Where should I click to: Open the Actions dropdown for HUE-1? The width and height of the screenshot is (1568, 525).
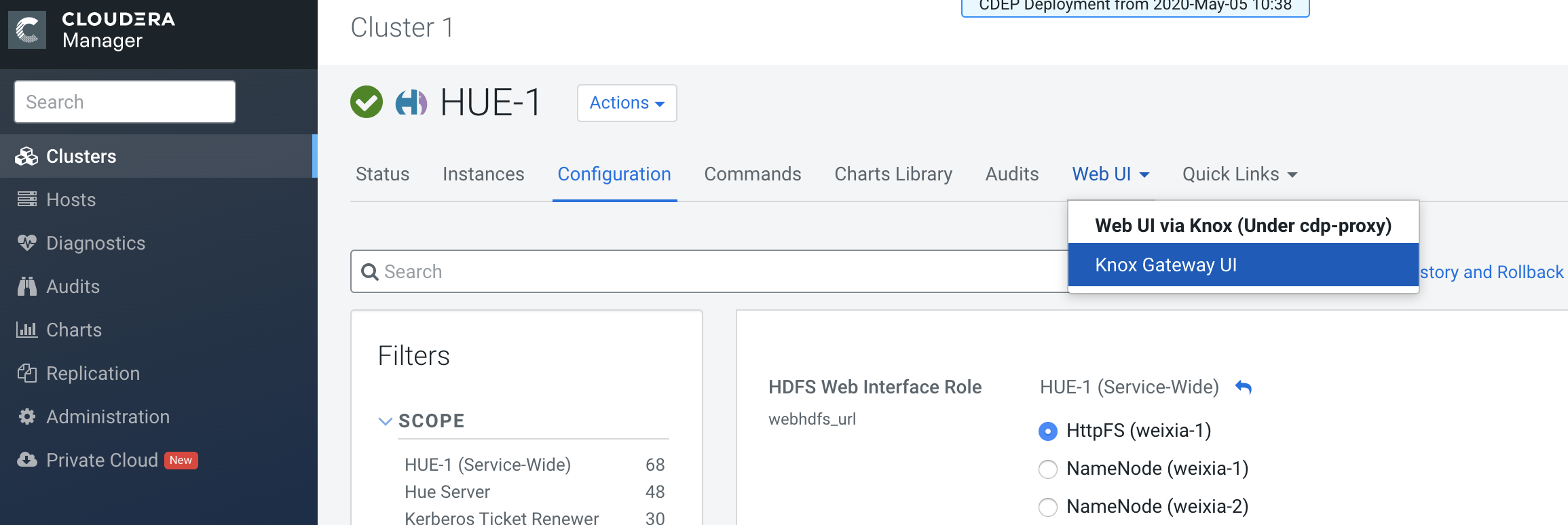click(x=627, y=103)
